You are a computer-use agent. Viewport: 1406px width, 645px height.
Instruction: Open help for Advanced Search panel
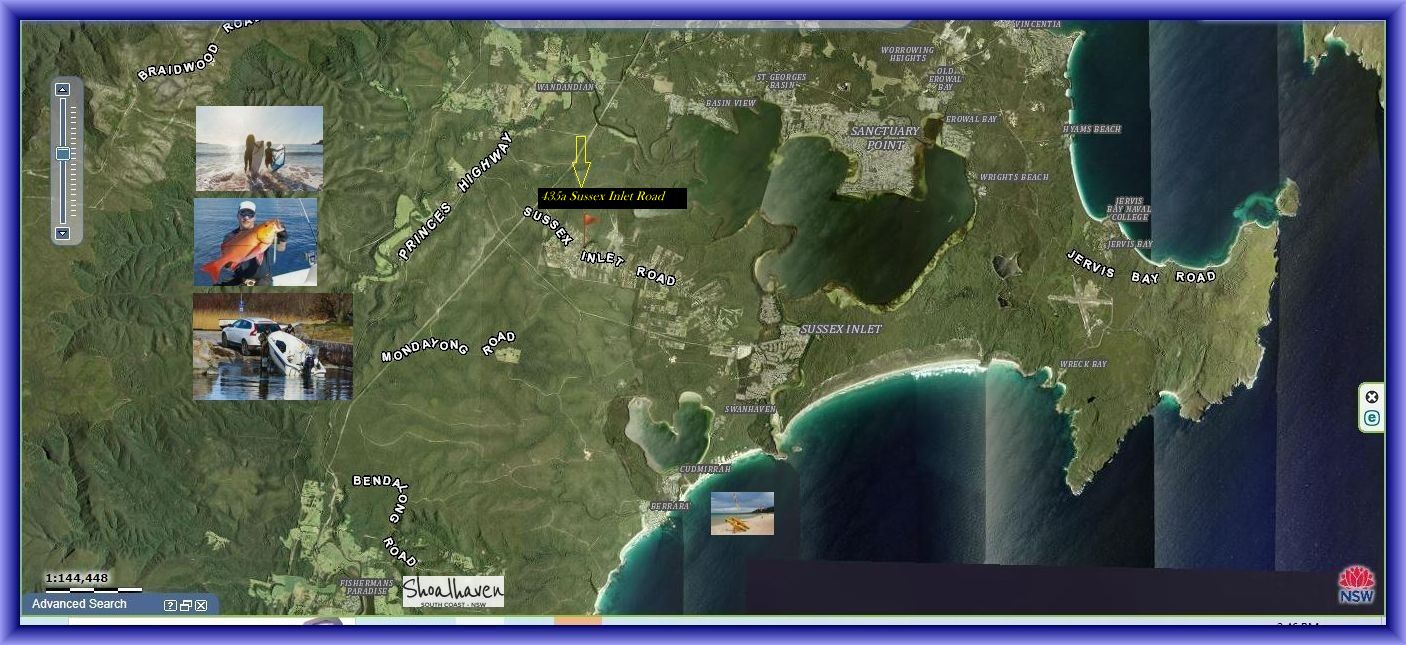point(171,605)
